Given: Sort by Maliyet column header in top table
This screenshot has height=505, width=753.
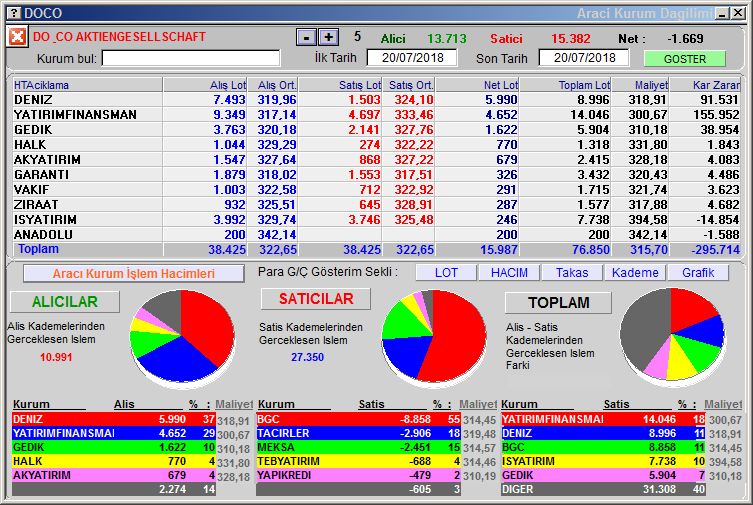Looking at the screenshot, I should pos(641,85).
